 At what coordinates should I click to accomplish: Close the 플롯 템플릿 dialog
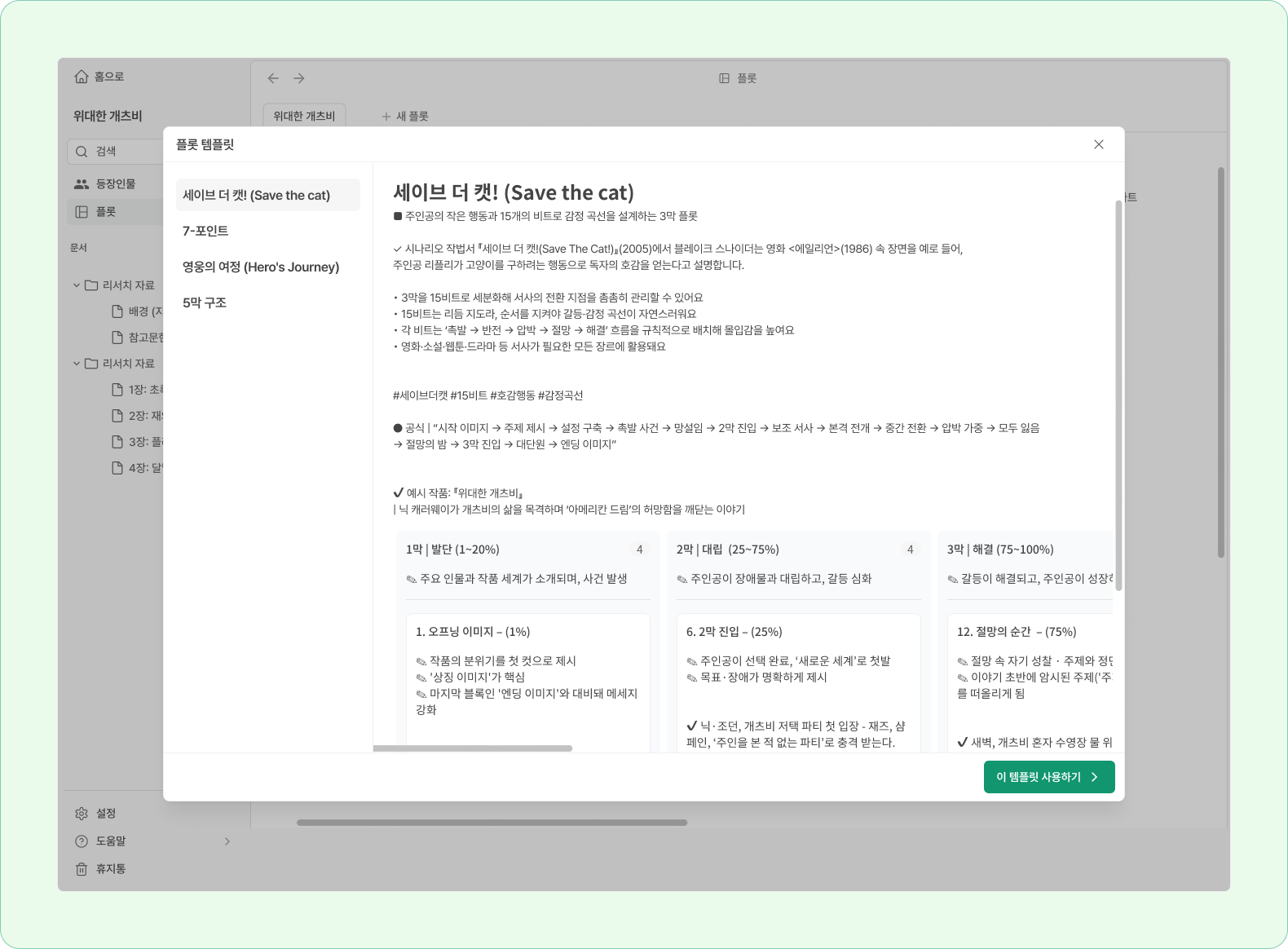pyautogui.click(x=1098, y=144)
